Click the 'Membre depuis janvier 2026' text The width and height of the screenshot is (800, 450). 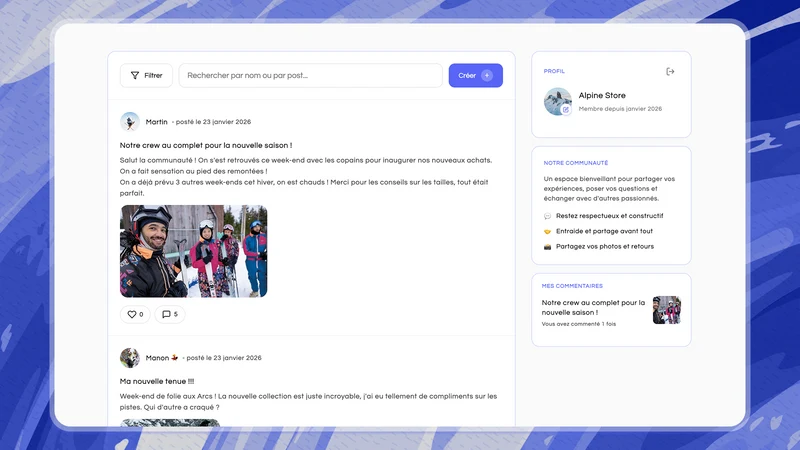pyautogui.click(x=620, y=109)
